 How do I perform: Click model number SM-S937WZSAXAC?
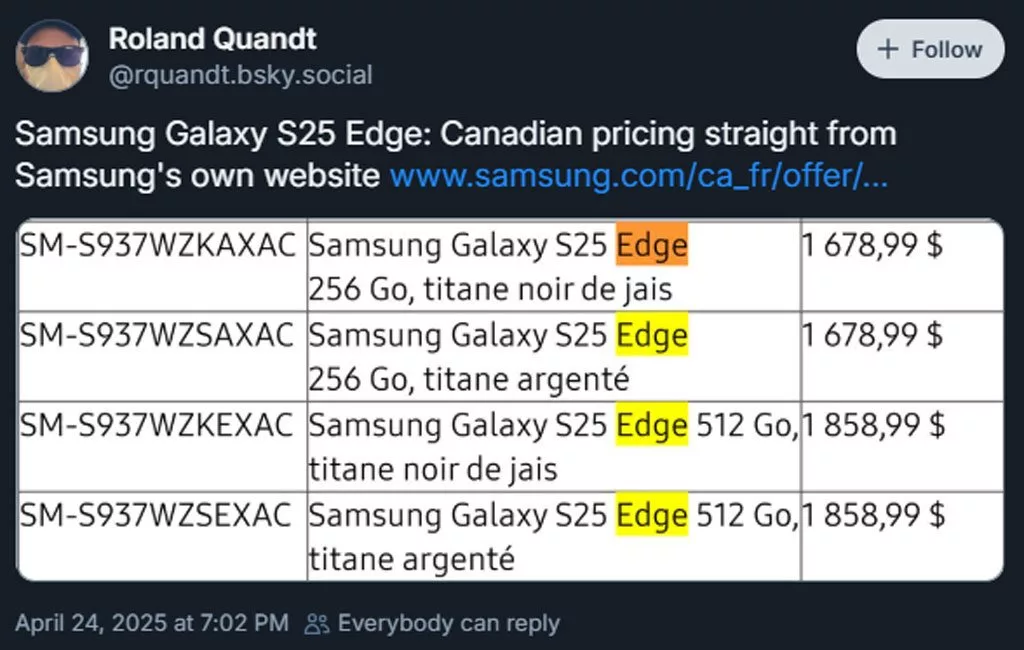(158, 336)
